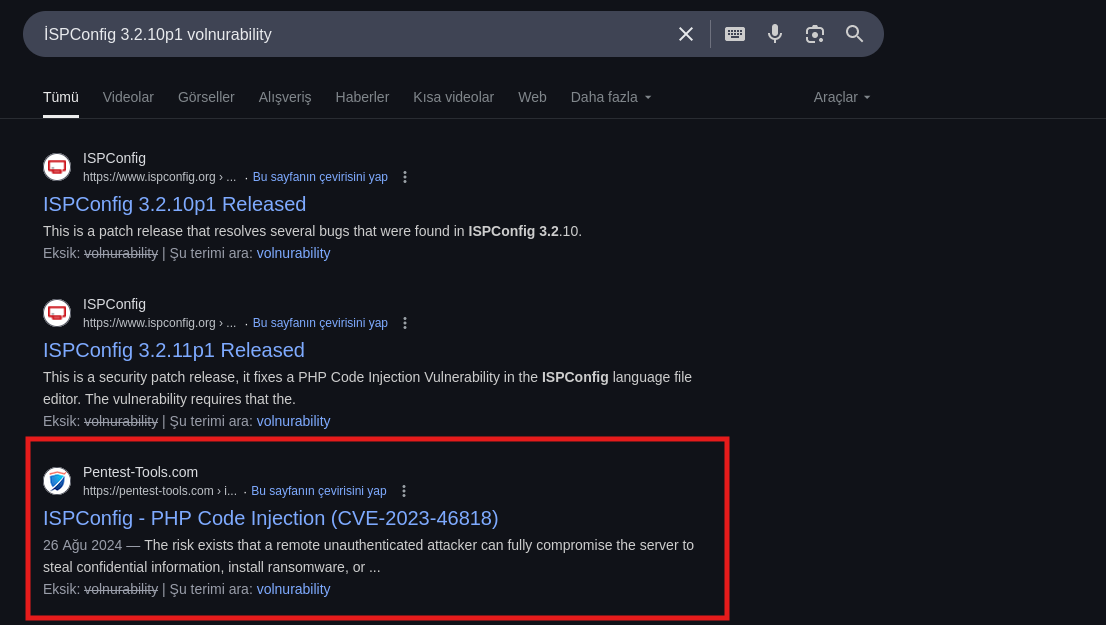The height and width of the screenshot is (625, 1106).
Task: Select the Haberler tab
Action: point(362,97)
